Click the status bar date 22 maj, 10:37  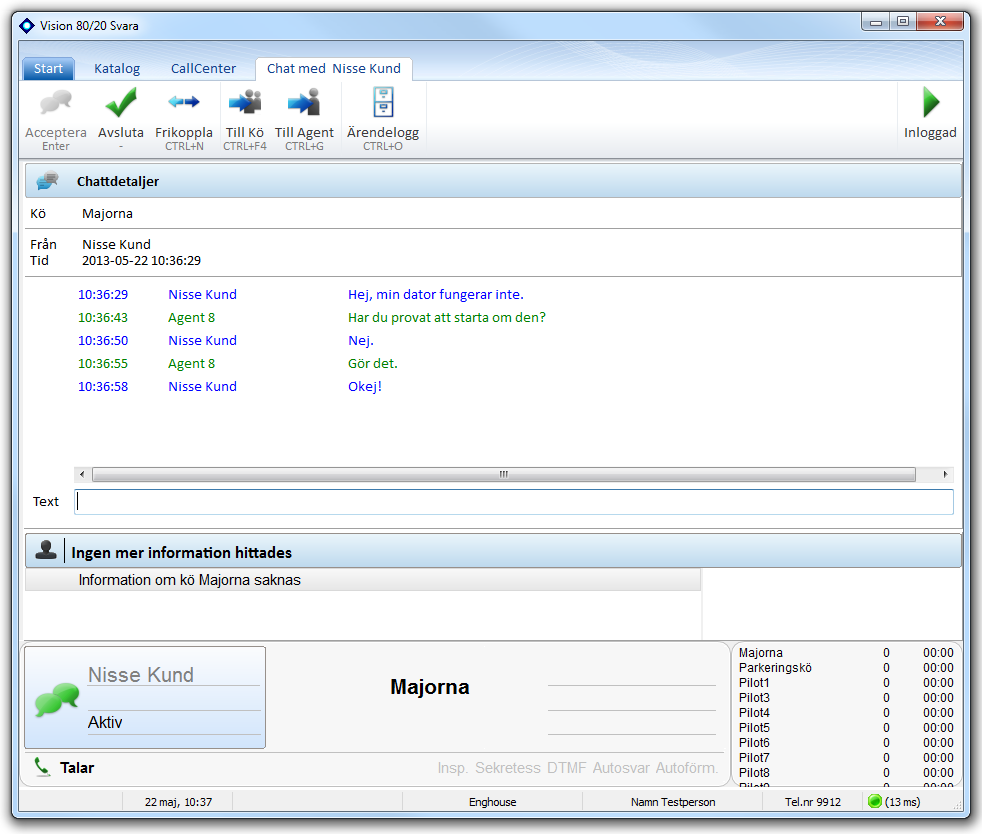178,801
